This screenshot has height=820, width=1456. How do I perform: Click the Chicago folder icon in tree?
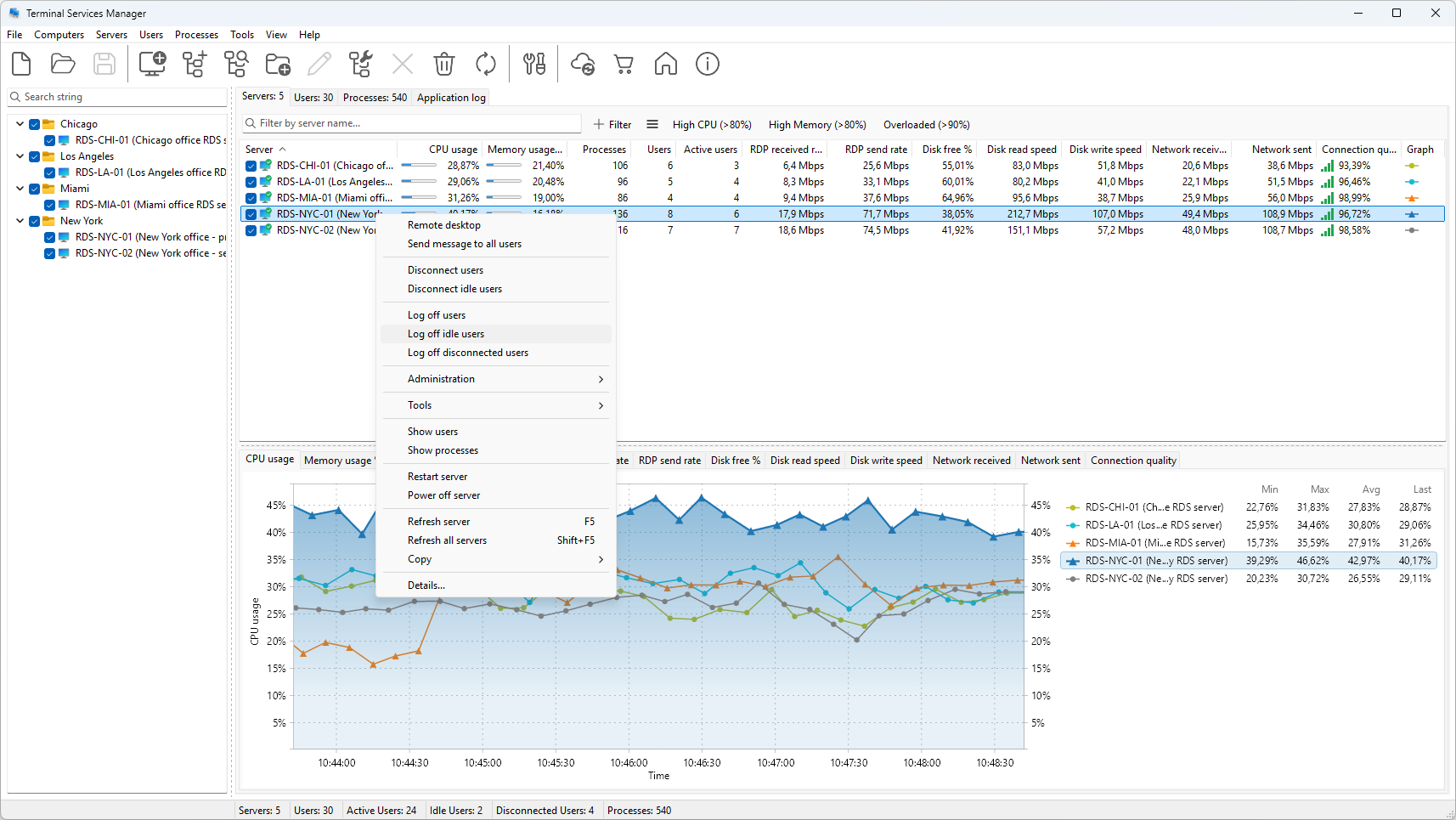click(48, 124)
